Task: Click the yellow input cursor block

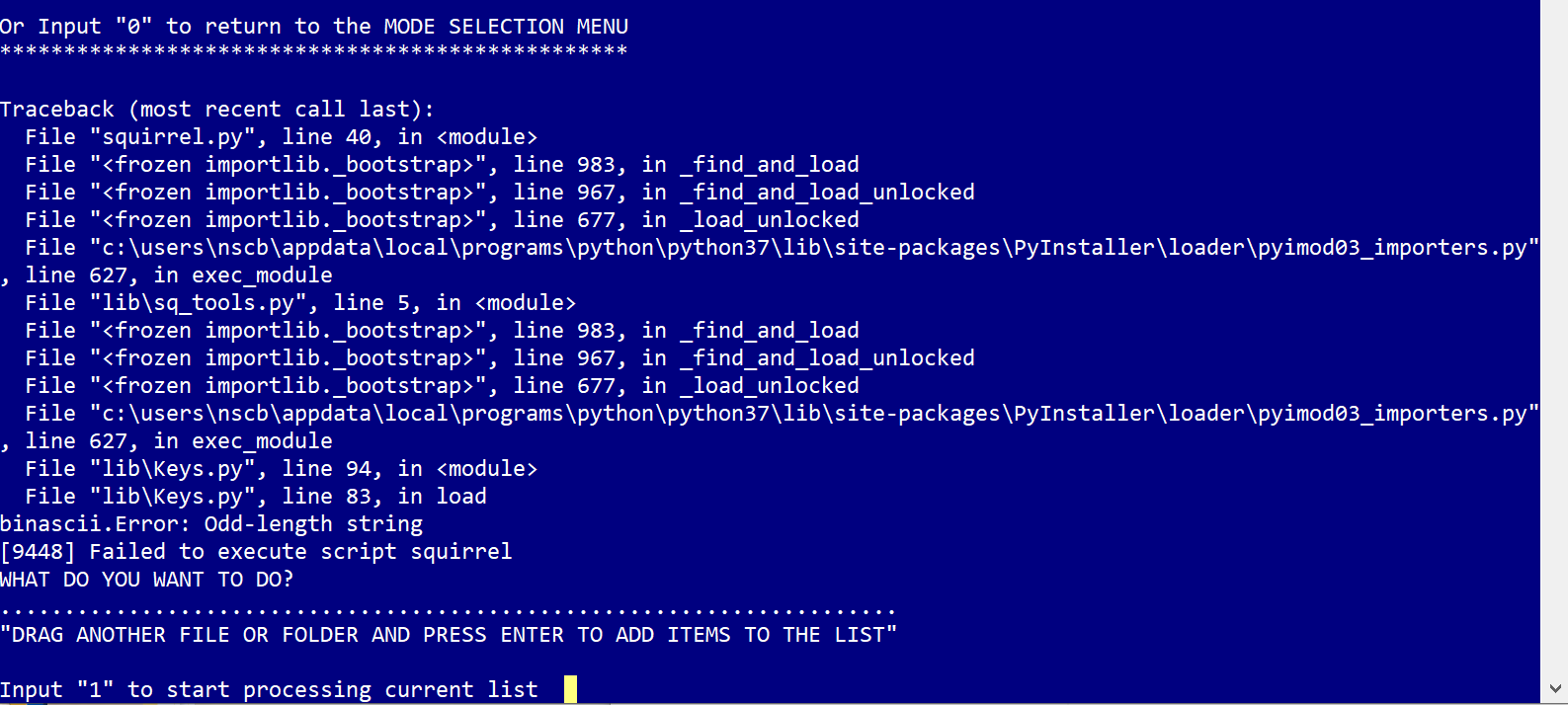Action: [x=570, y=689]
